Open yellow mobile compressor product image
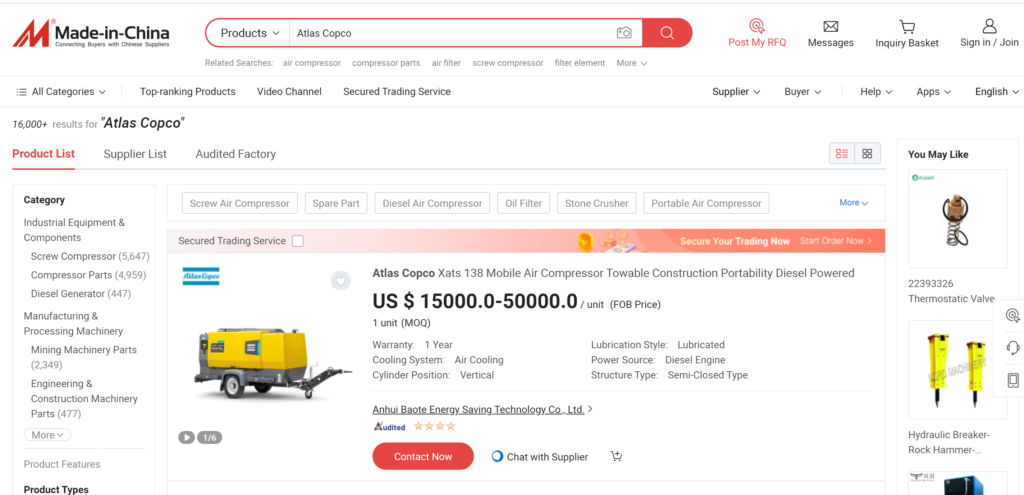This screenshot has height=495, width=1024. pos(272,363)
